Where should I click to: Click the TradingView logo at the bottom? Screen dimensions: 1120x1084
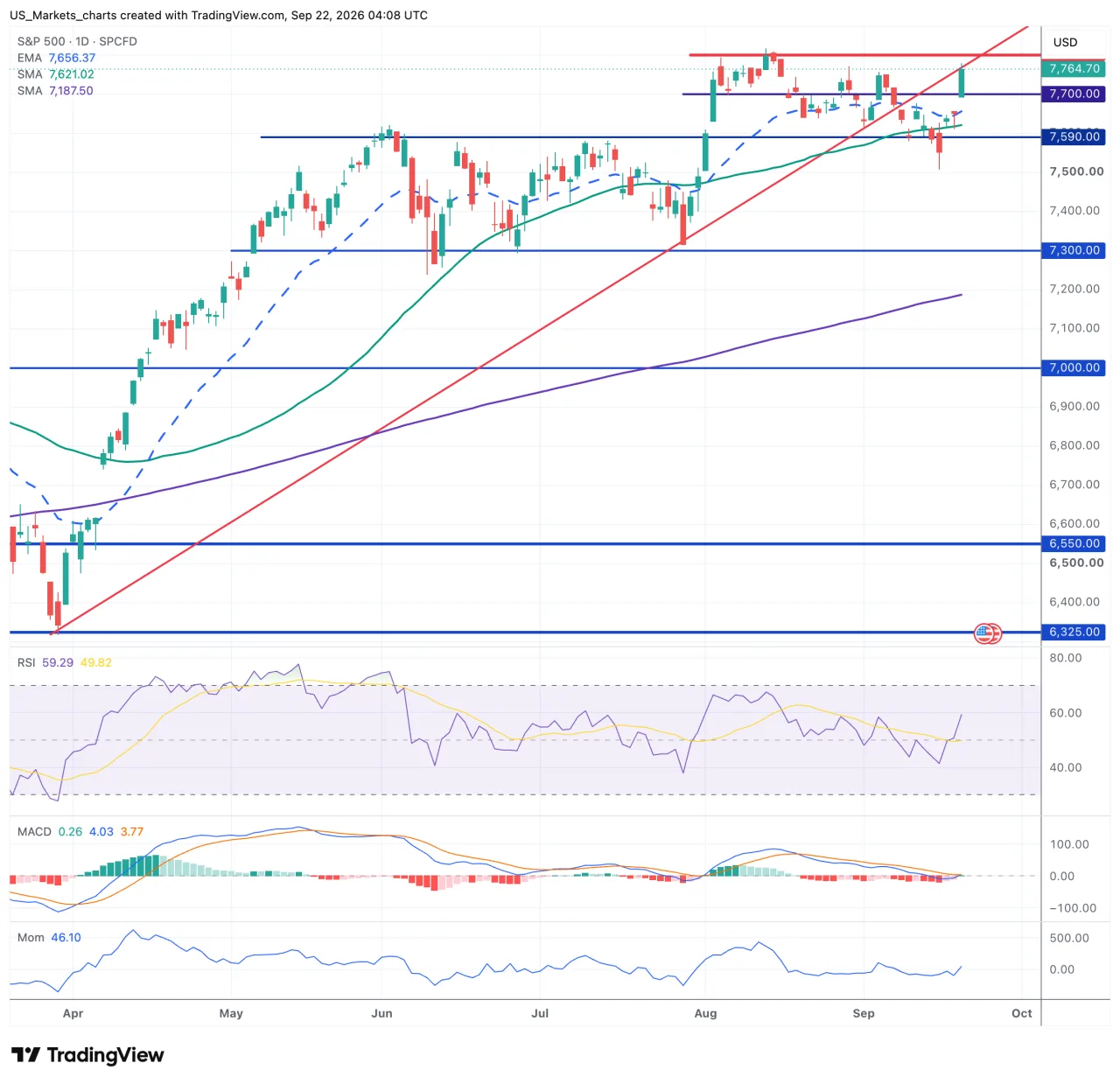pos(87,1055)
